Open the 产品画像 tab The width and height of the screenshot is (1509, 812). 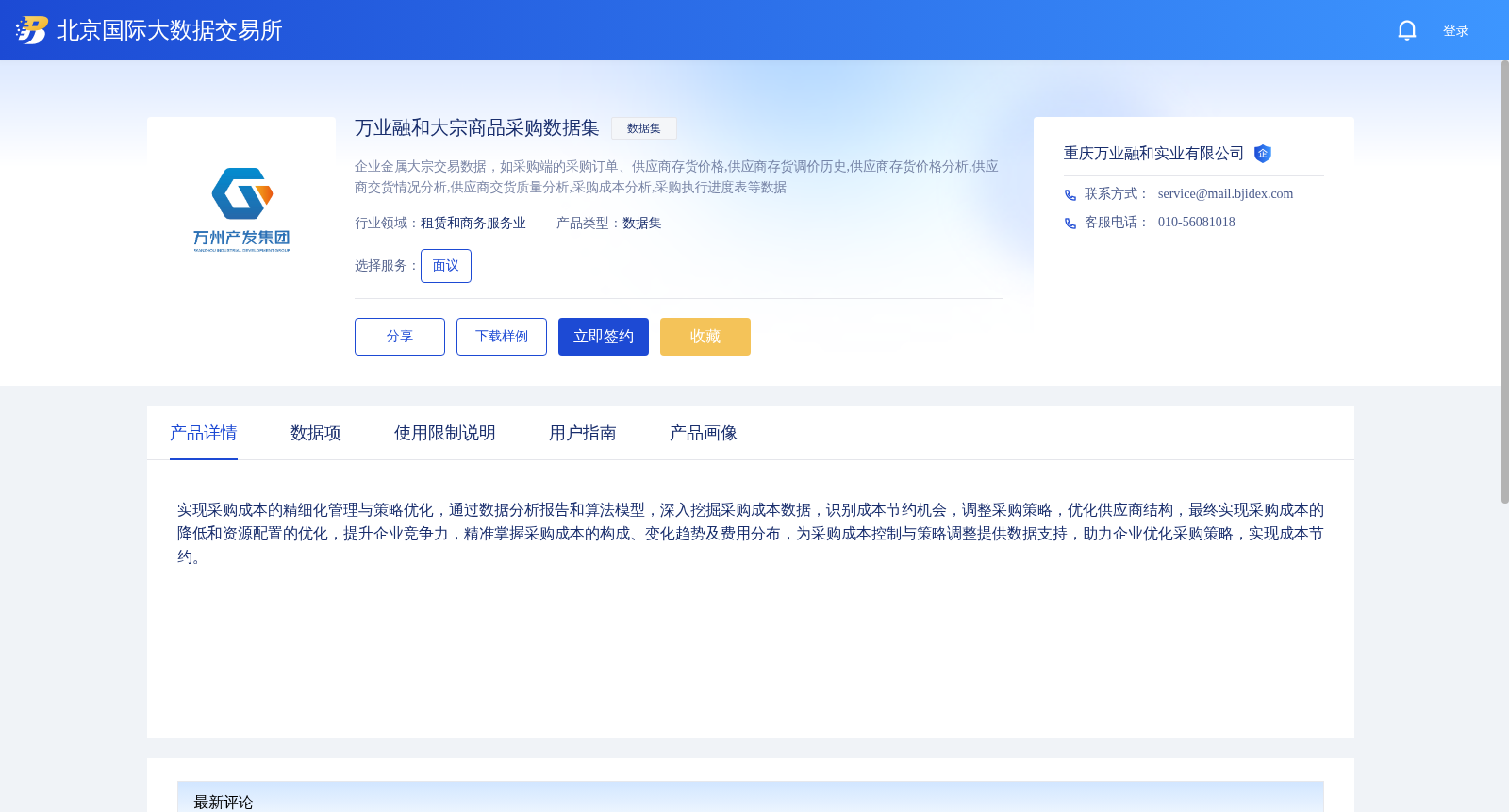pos(704,433)
